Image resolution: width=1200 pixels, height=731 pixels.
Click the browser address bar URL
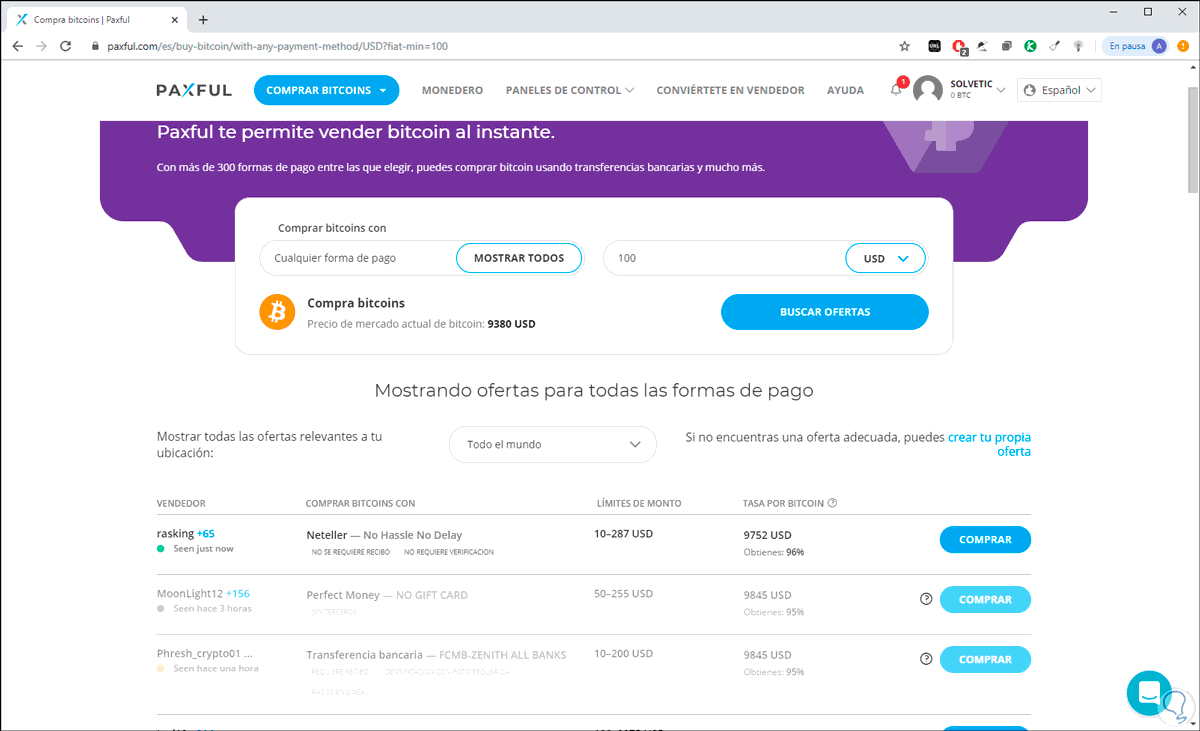coord(277,46)
